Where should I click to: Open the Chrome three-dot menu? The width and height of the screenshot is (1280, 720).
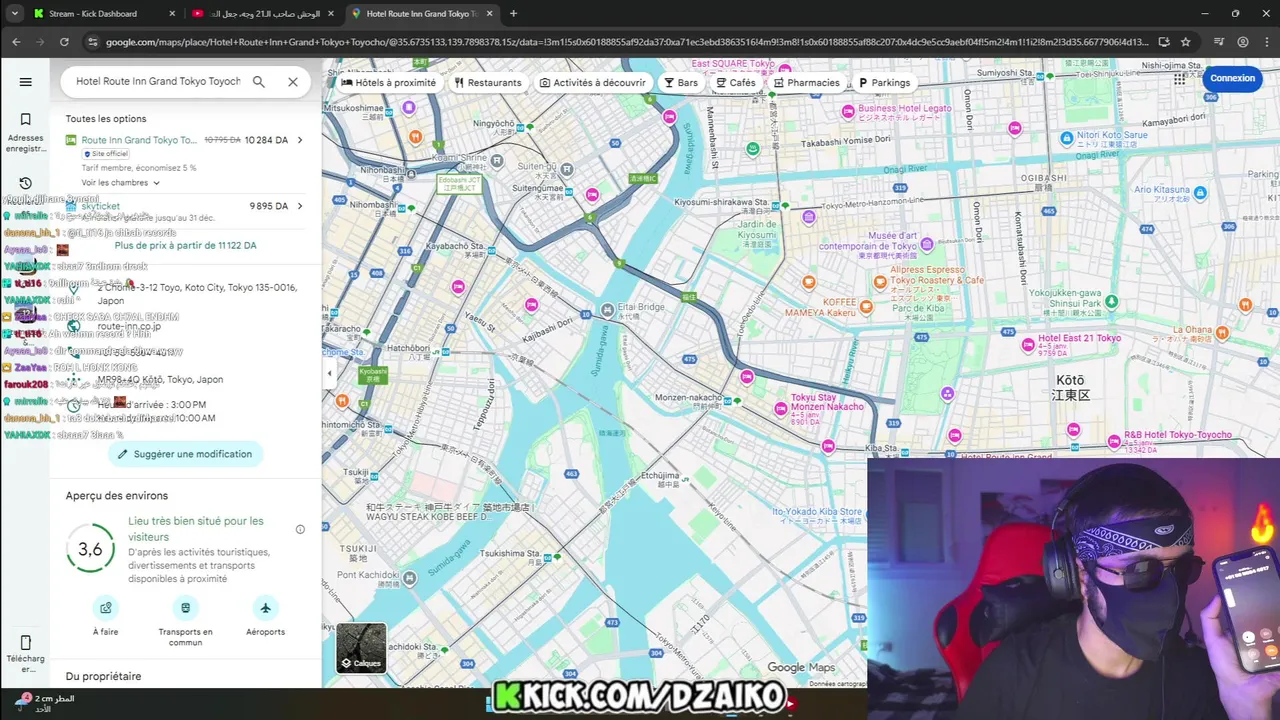tap(1266, 42)
